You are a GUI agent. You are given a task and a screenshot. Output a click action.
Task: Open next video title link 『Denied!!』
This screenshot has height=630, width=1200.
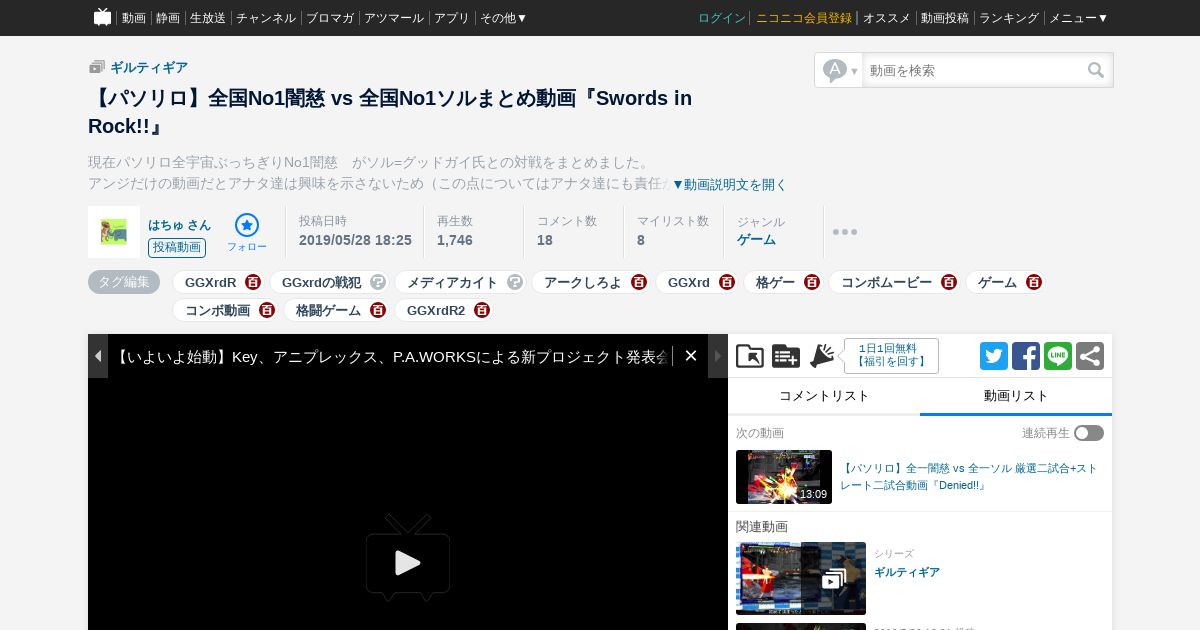coord(969,477)
